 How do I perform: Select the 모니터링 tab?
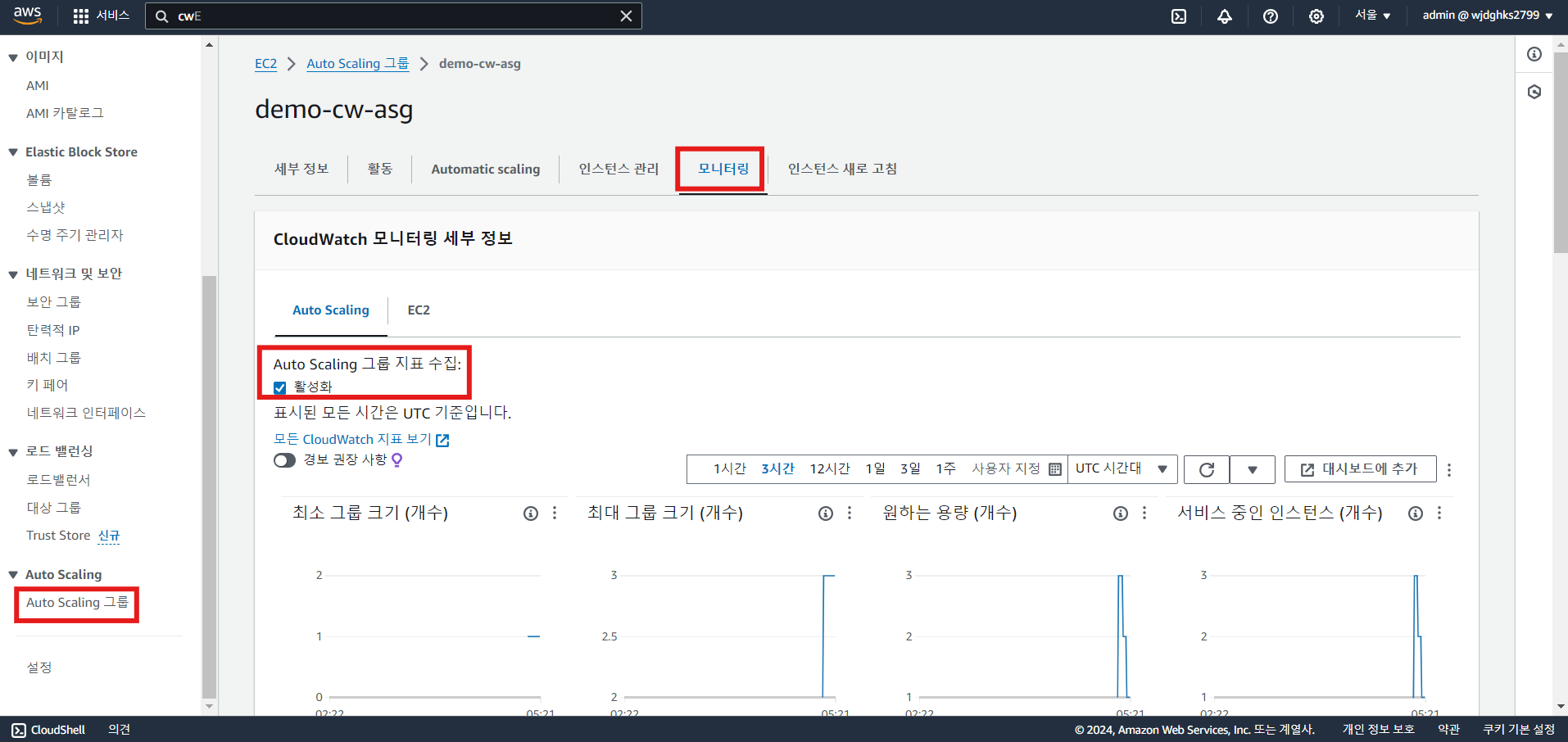[x=723, y=169]
